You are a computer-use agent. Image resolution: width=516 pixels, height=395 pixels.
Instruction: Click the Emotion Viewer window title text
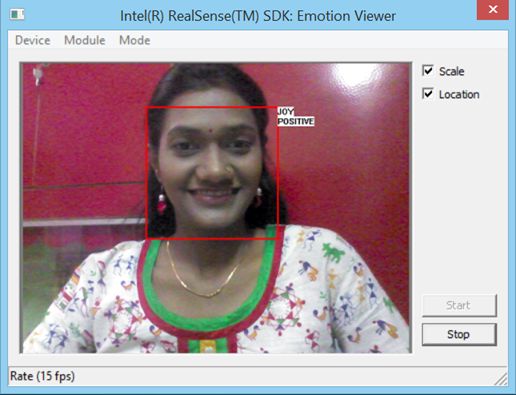coord(258,16)
